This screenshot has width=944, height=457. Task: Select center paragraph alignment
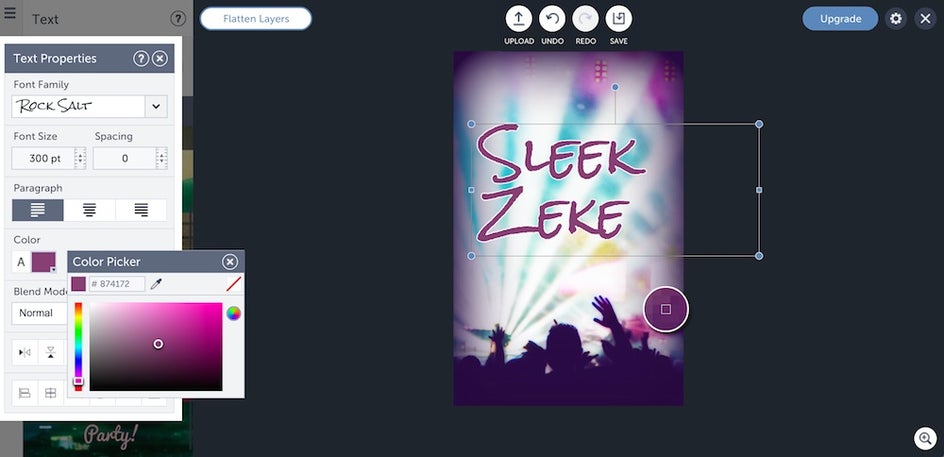(89, 210)
